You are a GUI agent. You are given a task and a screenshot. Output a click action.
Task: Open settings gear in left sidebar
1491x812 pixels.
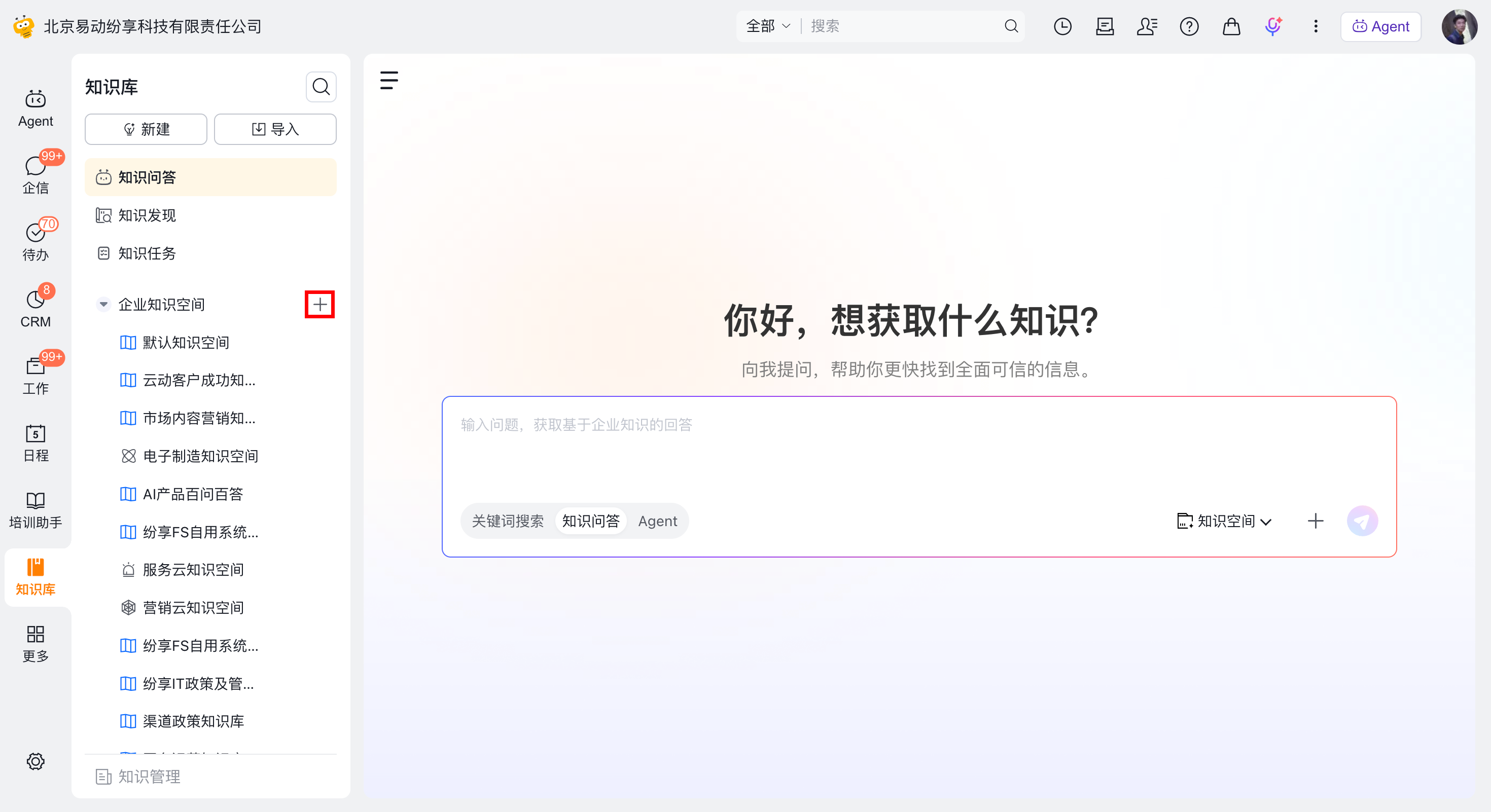35,761
